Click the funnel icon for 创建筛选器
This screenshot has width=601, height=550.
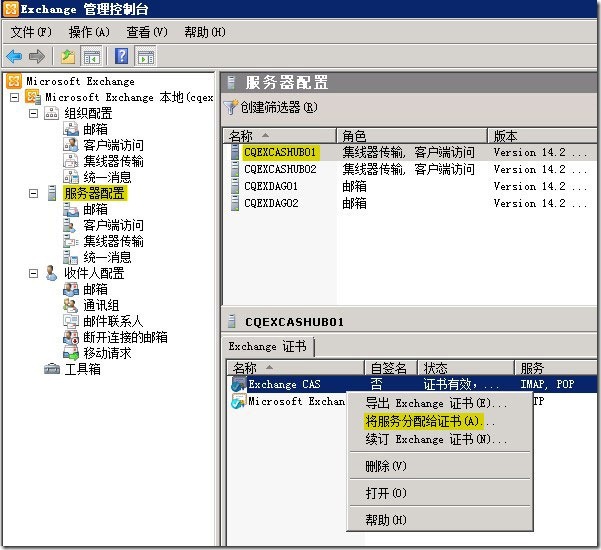pyautogui.click(x=231, y=107)
